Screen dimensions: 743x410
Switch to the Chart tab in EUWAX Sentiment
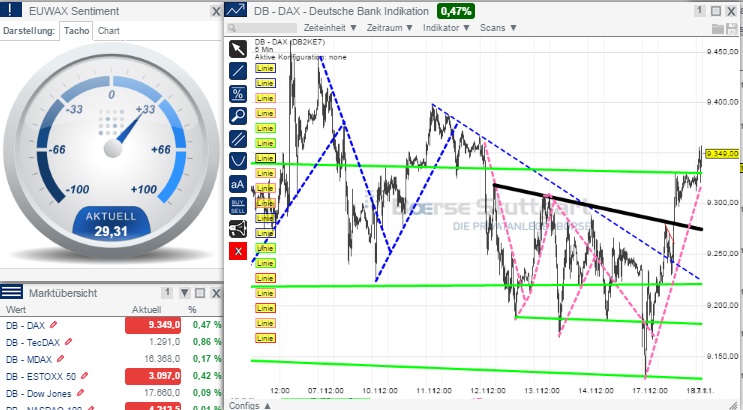pyautogui.click(x=109, y=31)
